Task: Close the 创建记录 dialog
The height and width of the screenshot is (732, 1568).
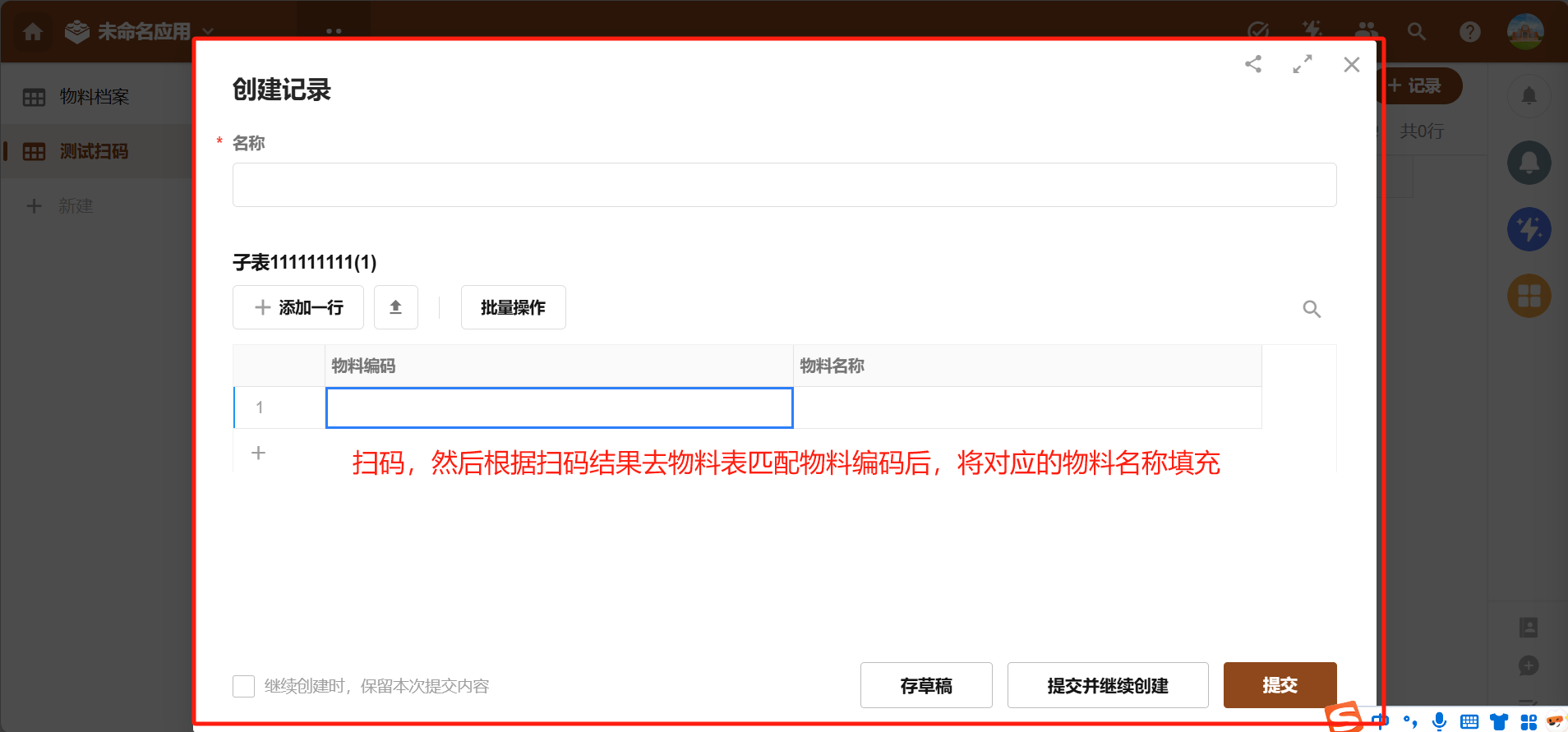Action: point(1352,64)
